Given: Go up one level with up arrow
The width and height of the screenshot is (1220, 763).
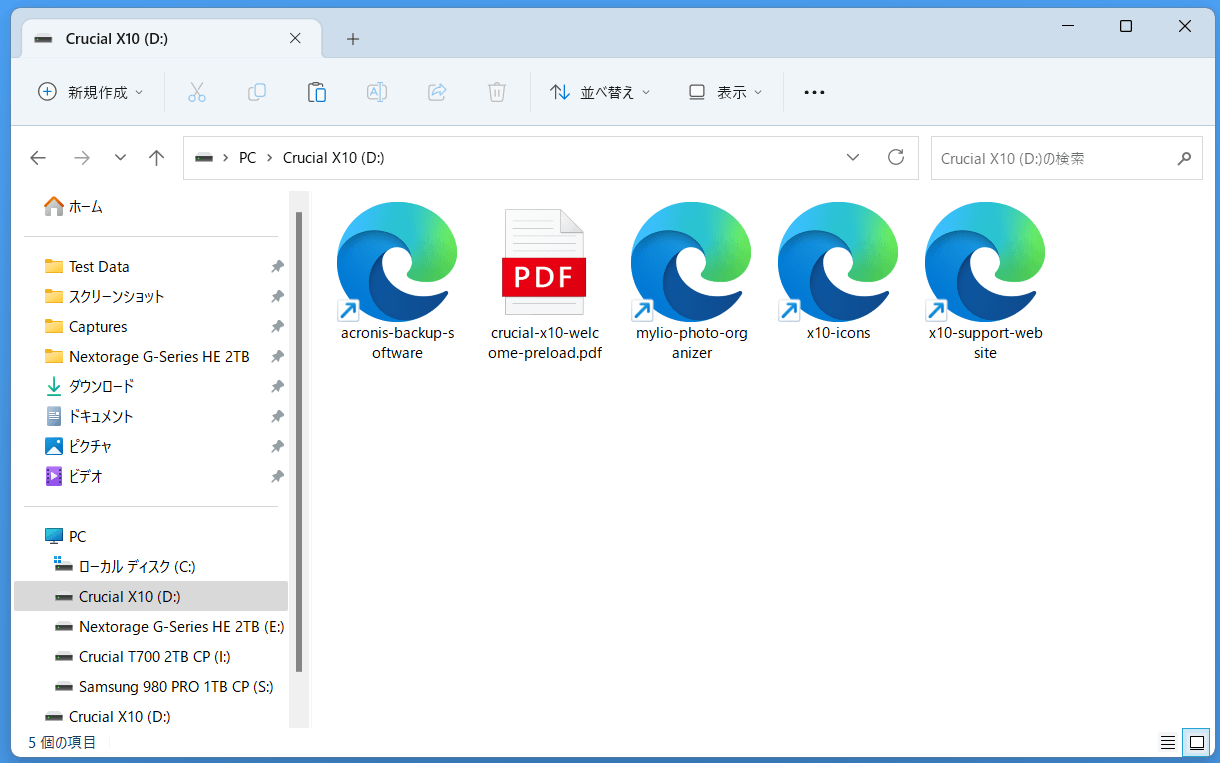Looking at the screenshot, I should (x=156, y=158).
